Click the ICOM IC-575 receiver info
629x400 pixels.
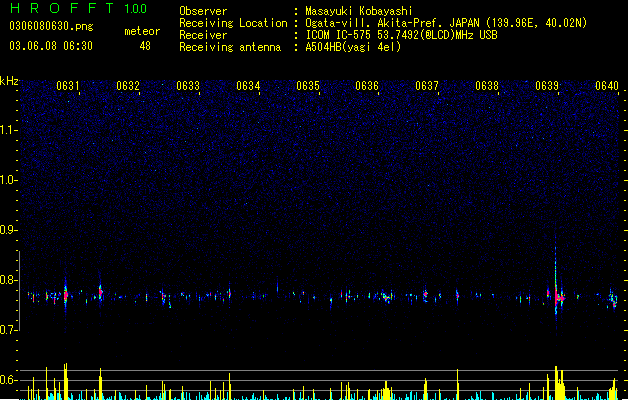point(401,35)
